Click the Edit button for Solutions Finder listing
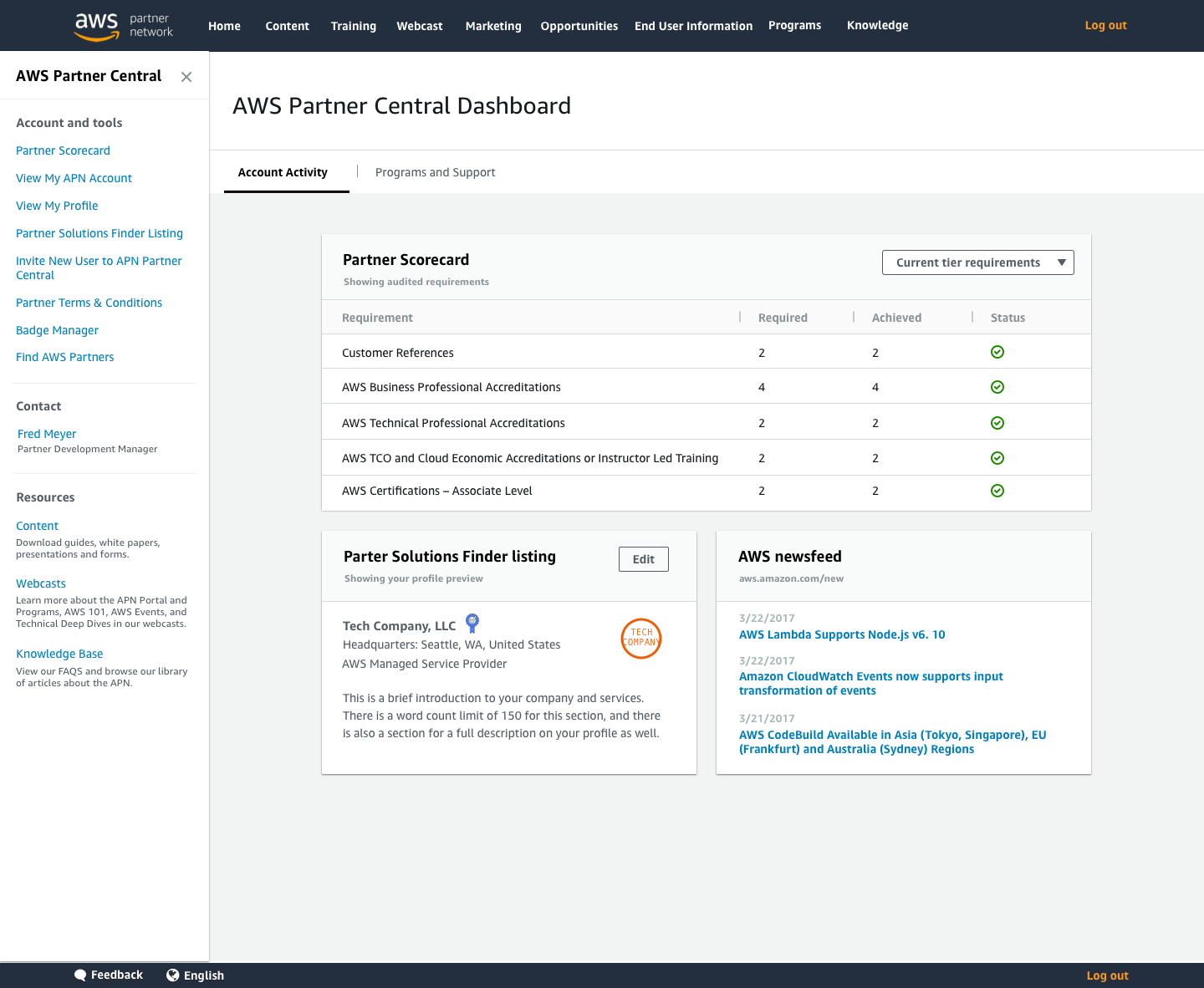Screen dimensions: 1204x988 coord(644,559)
